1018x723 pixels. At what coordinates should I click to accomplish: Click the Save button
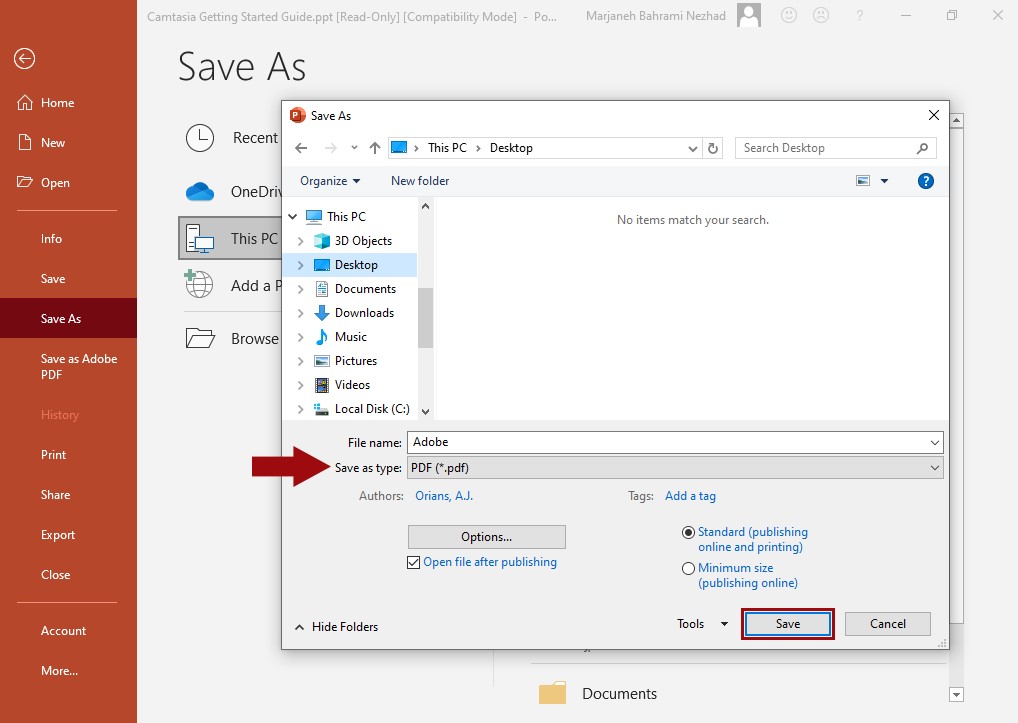788,624
